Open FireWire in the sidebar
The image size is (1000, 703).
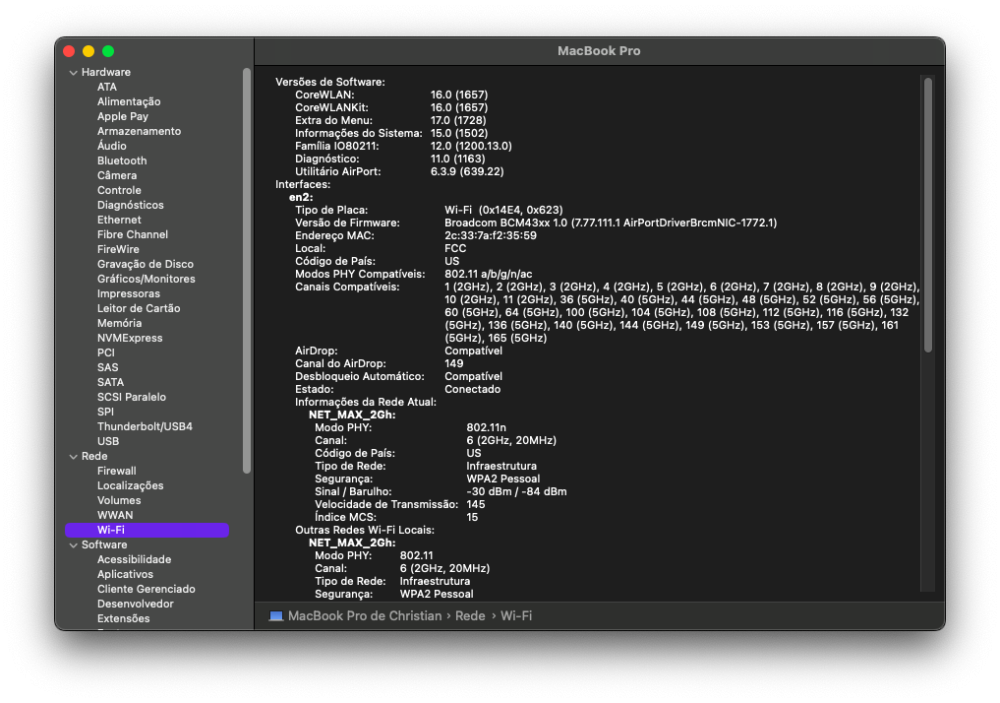pos(118,249)
